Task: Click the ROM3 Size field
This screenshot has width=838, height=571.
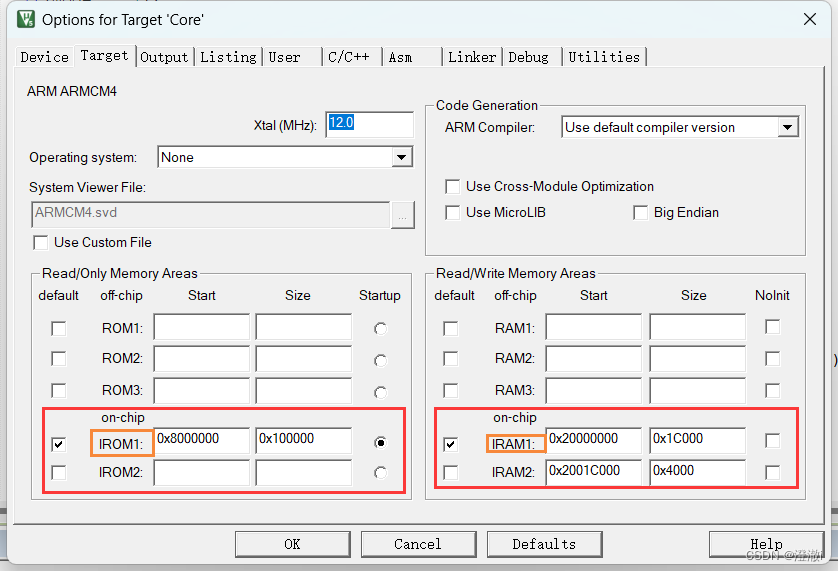Action: point(304,391)
